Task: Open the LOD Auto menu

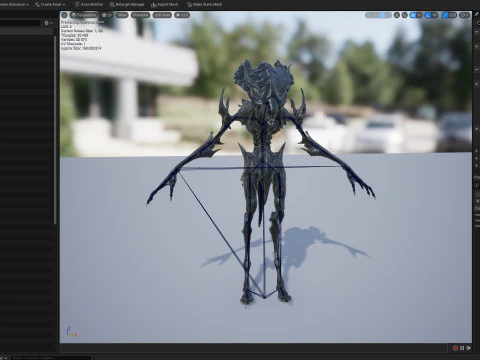Action: pyautogui.click(x=162, y=15)
